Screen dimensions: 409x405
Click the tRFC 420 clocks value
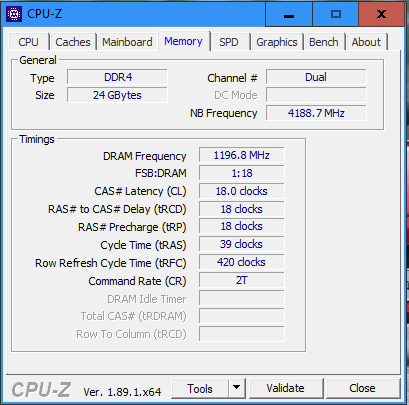coord(242,262)
